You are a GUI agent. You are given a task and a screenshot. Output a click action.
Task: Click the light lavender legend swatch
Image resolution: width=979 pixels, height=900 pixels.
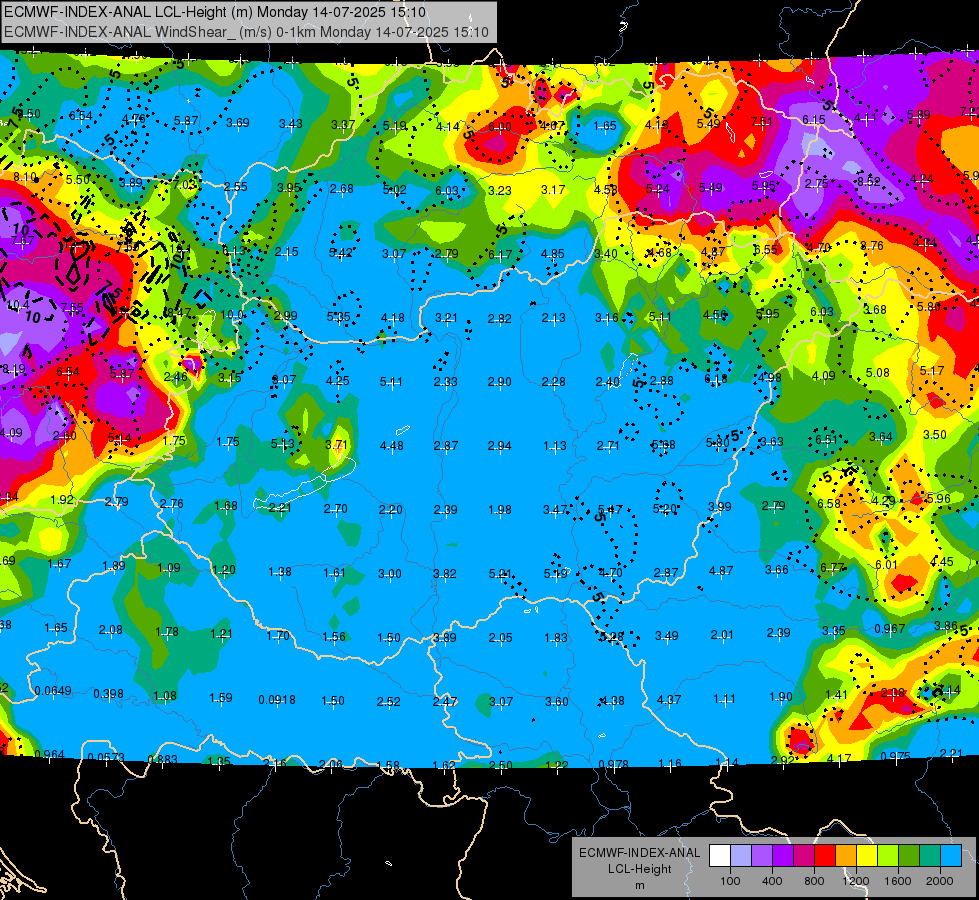741,856
